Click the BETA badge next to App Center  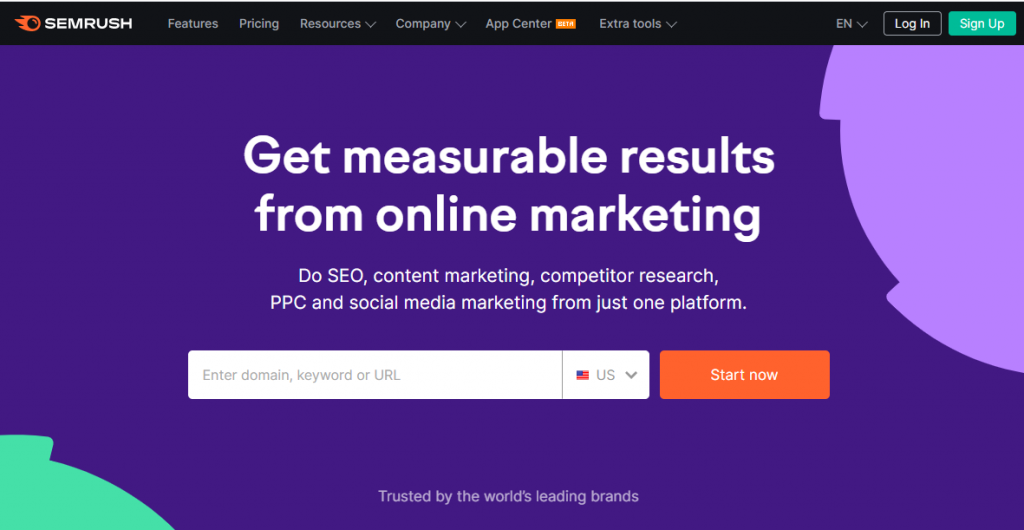566,23
